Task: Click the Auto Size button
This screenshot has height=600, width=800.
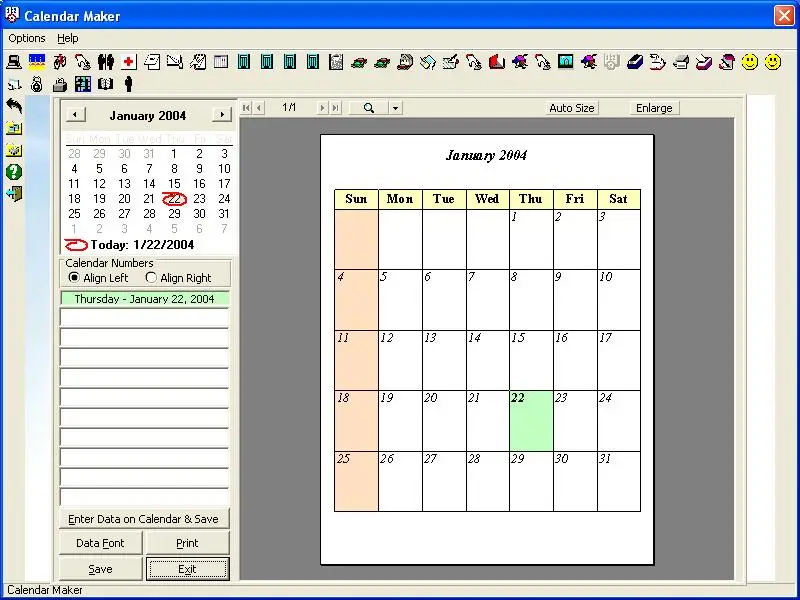Action: pos(571,108)
